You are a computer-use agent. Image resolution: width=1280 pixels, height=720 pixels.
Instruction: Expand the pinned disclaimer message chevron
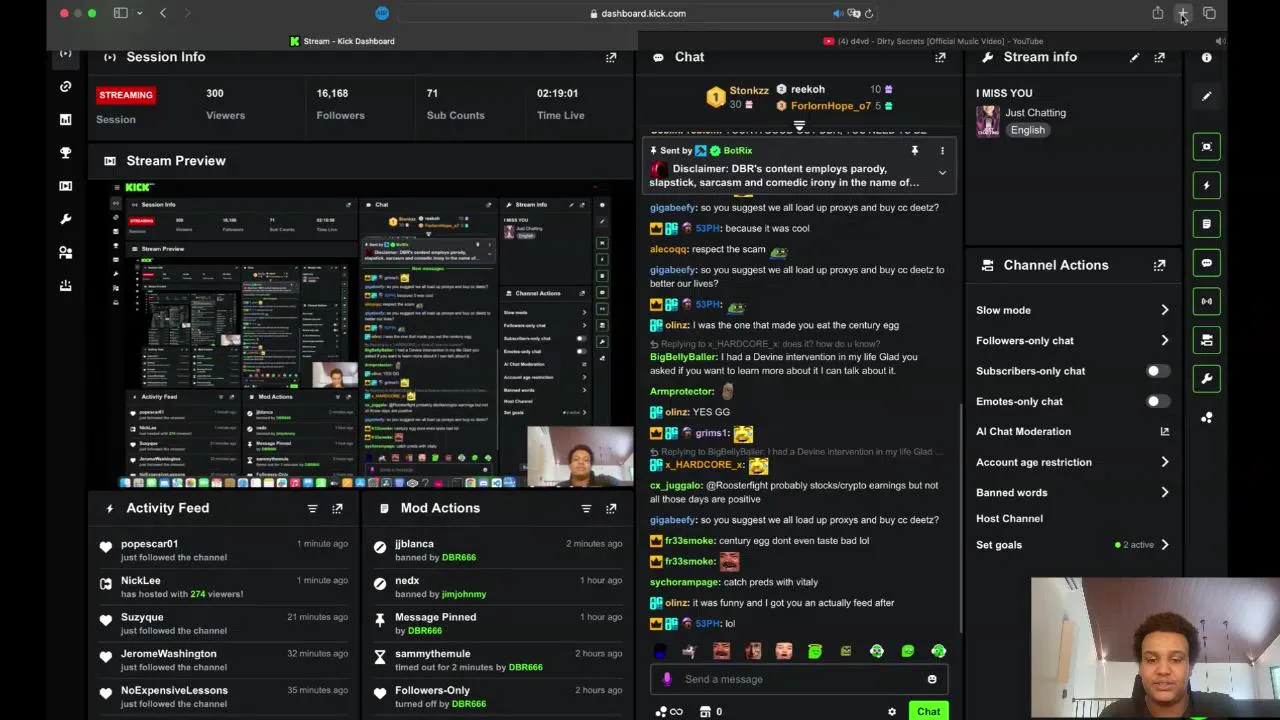[x=942, y=173]
